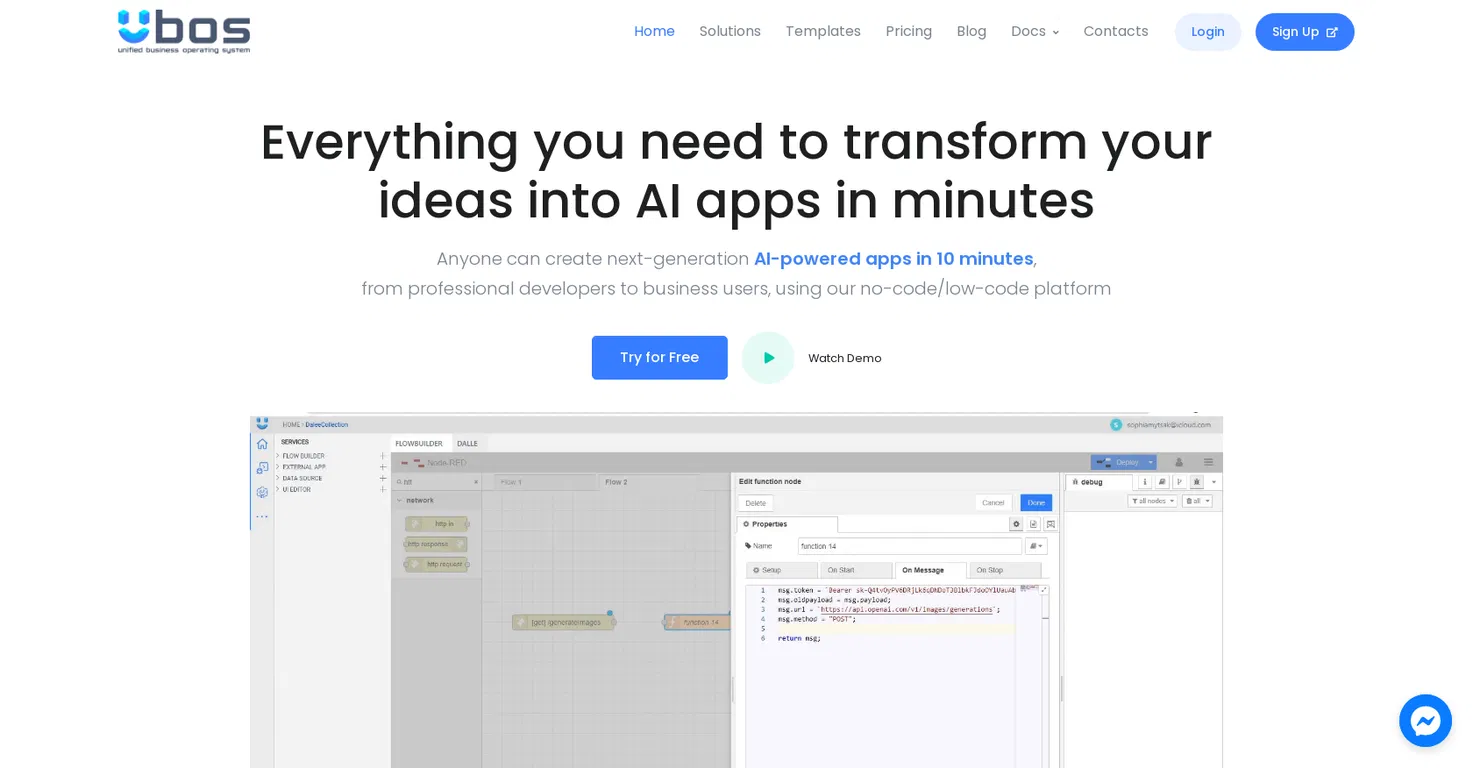Open the Messenger chat bubble
This screenshot has width=1473, height=768.
coord(1425,720)
